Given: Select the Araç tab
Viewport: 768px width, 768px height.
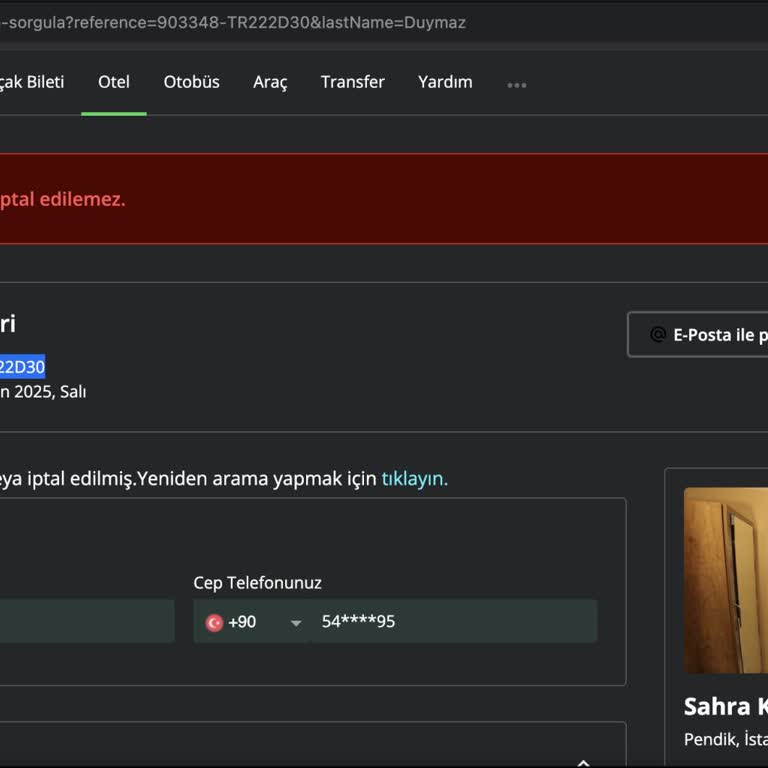Looking at the screenshot, I should [270, 82].
